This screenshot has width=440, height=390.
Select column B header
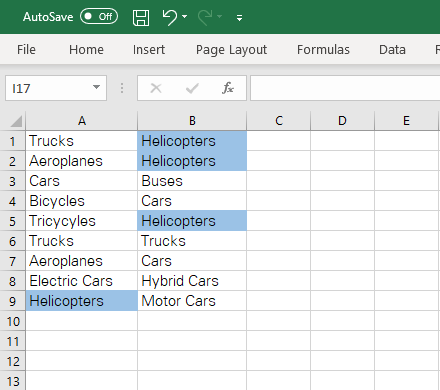pos(192,121)
